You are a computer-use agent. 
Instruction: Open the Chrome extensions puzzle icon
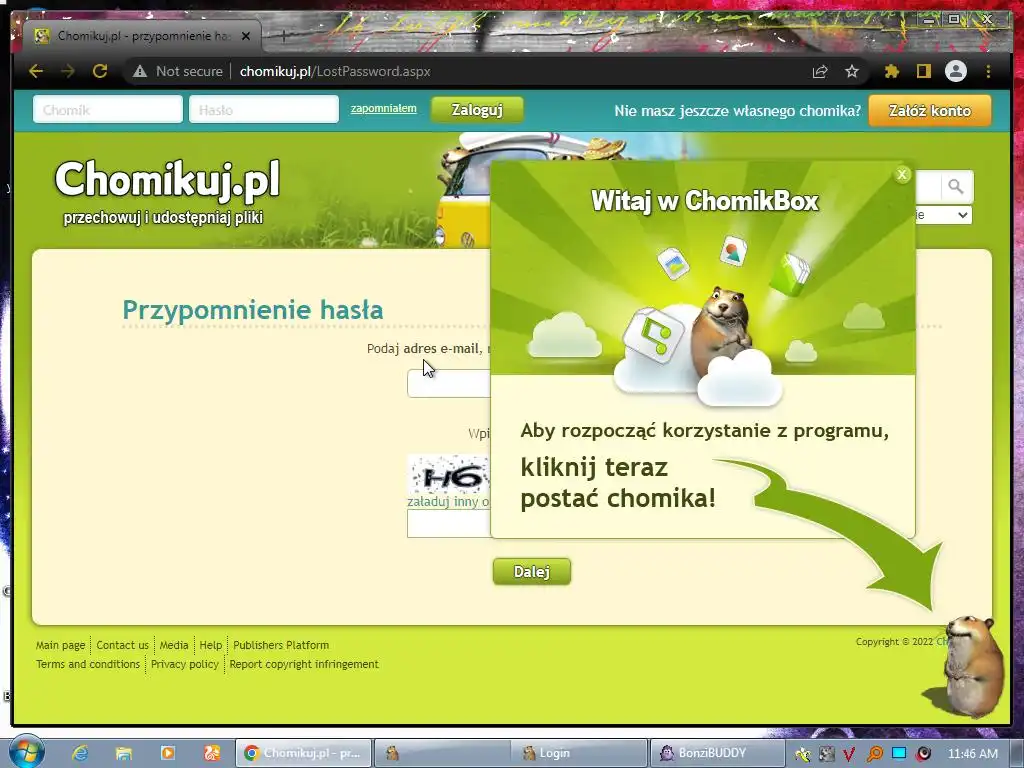[x=891, y=71]
